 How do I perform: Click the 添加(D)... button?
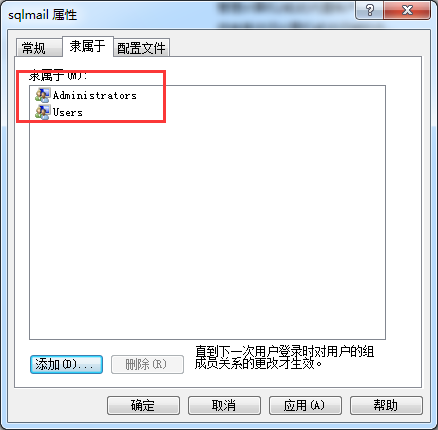click(x=66, y=364)
